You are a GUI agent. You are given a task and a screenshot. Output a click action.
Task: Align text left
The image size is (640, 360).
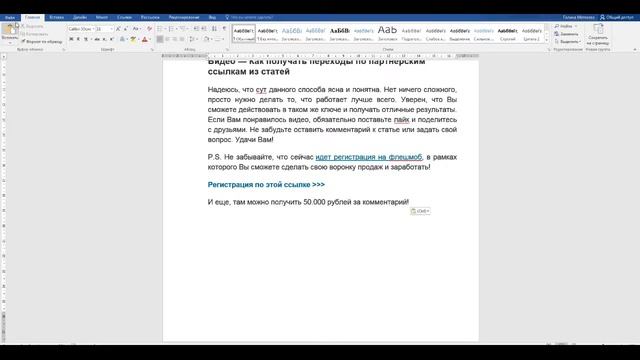(160, 39)
